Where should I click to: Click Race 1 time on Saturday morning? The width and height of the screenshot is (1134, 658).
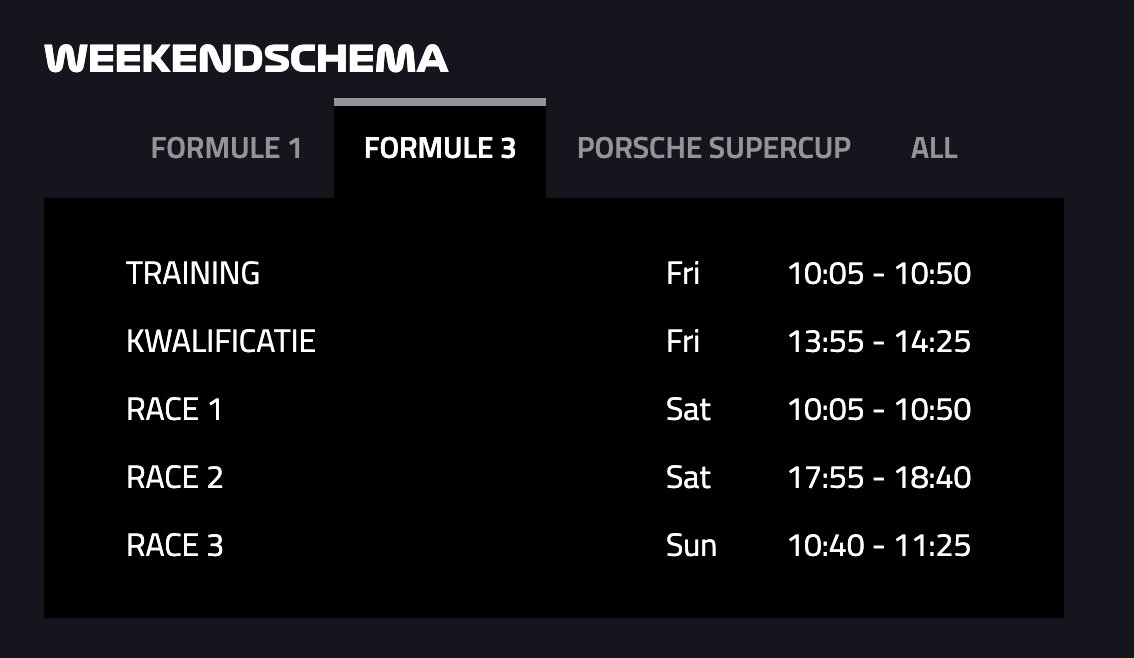879,409
